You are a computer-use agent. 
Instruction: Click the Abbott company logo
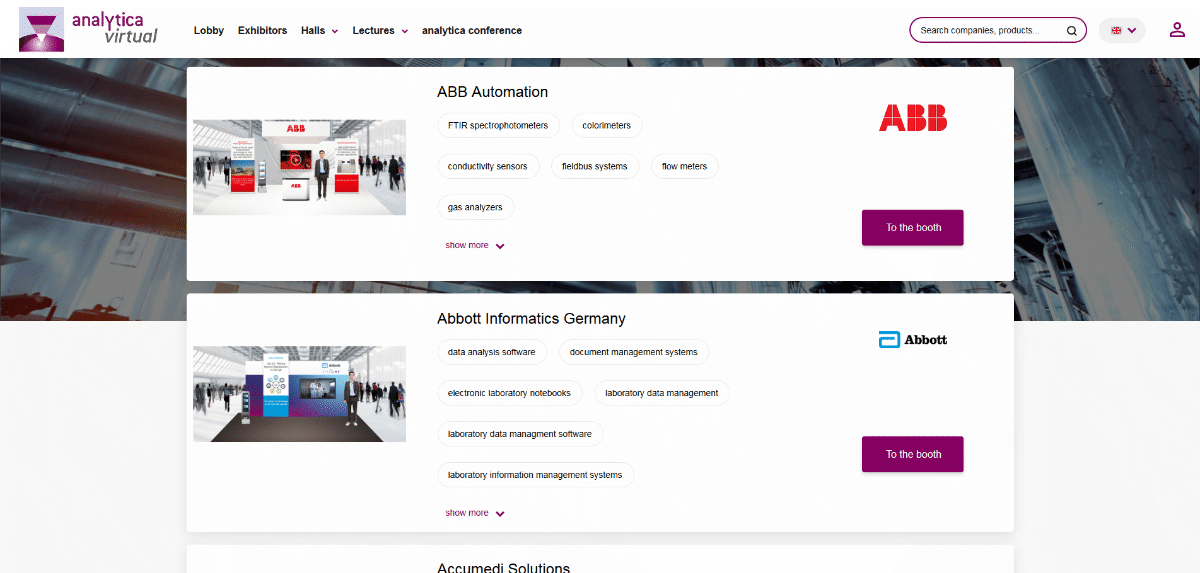[913, 340]
